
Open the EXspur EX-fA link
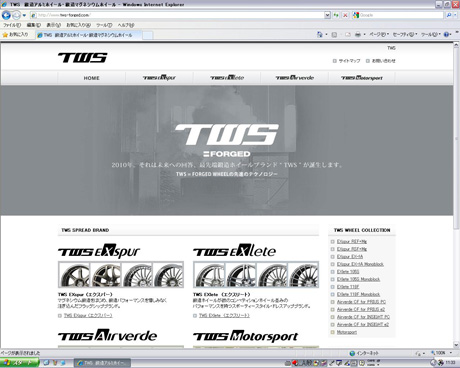[350, 257]
